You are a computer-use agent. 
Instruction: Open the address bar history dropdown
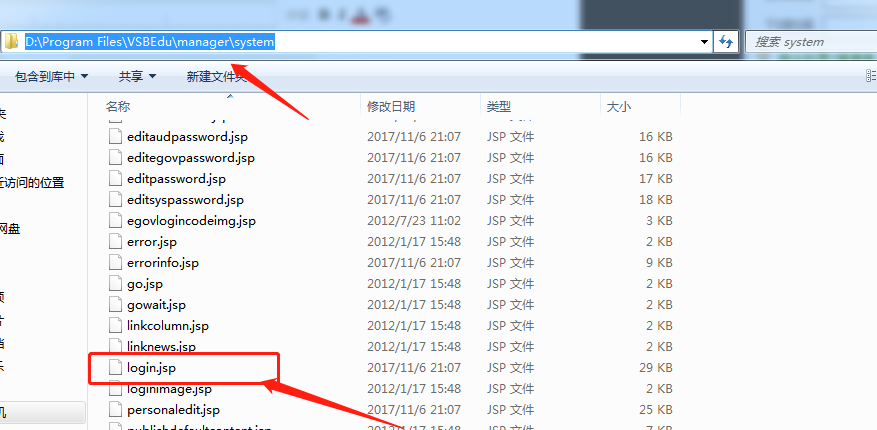pyautogui.click(x=706, y=41)
